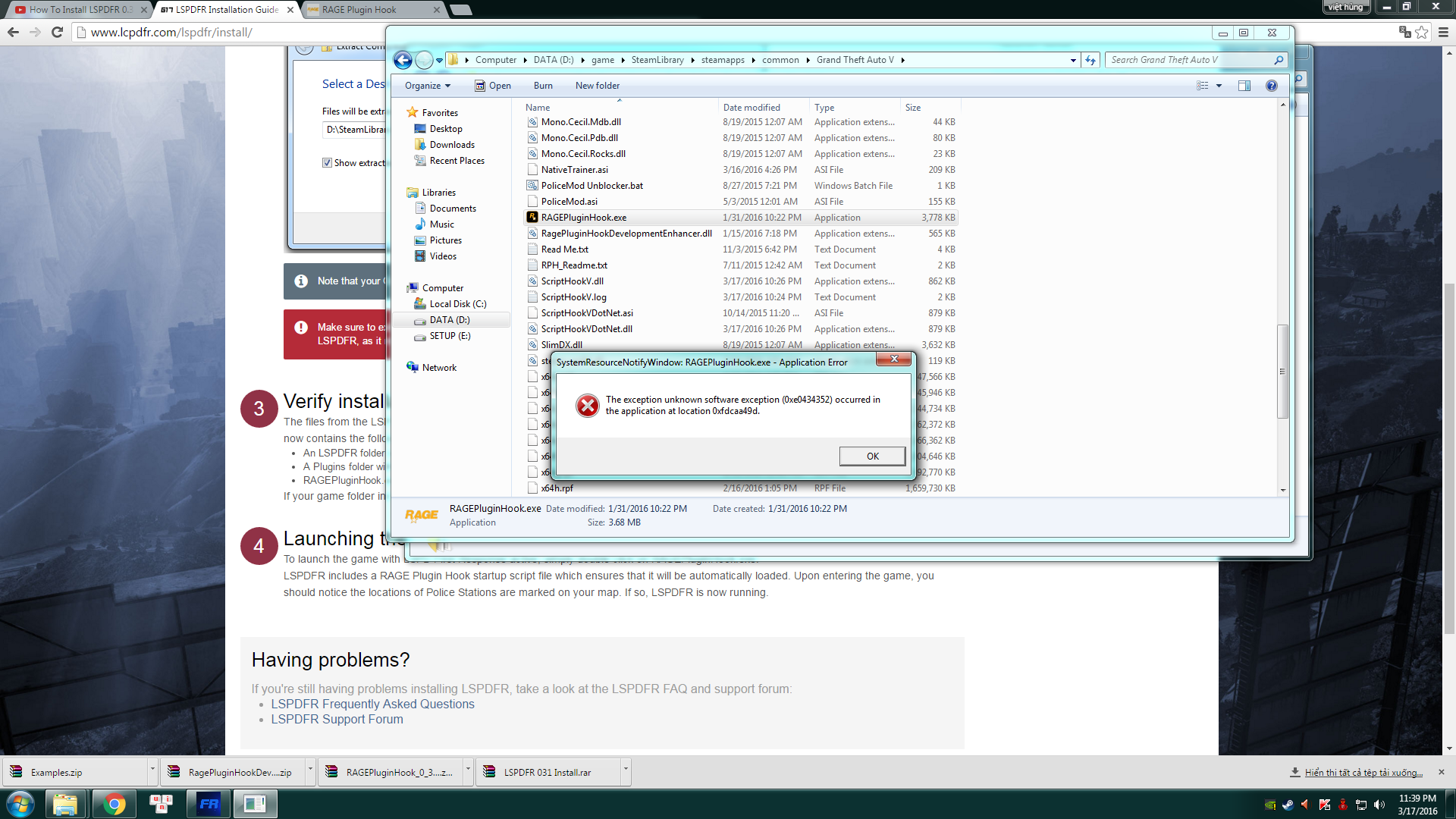Image resolution: width=1456 pixels, height=819 pixels.
Task: Click the refresh icon beside address bar
Action: coord(1090,60)
